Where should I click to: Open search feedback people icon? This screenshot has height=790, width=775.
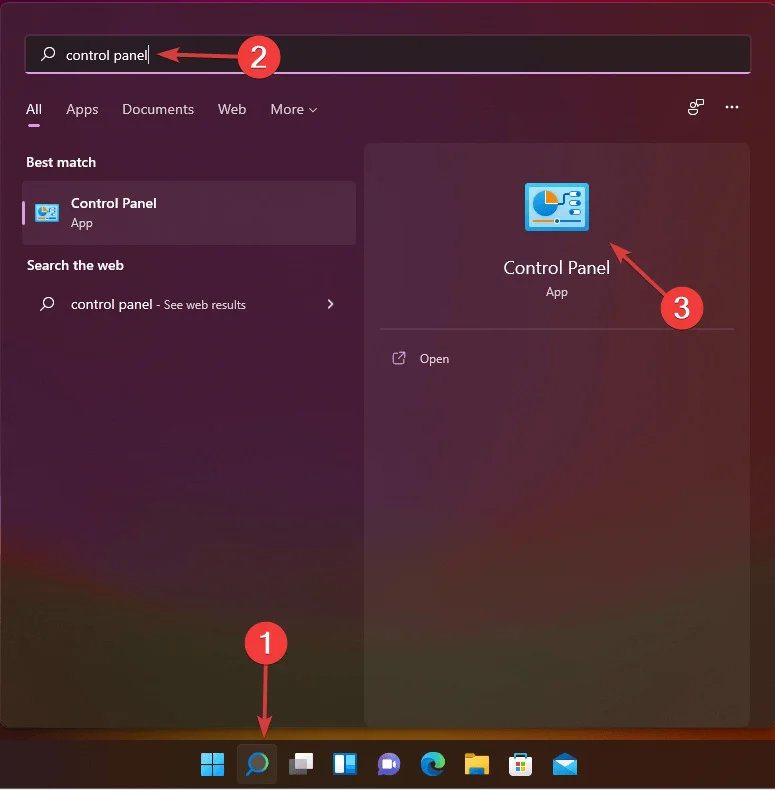tap(695, 107)
